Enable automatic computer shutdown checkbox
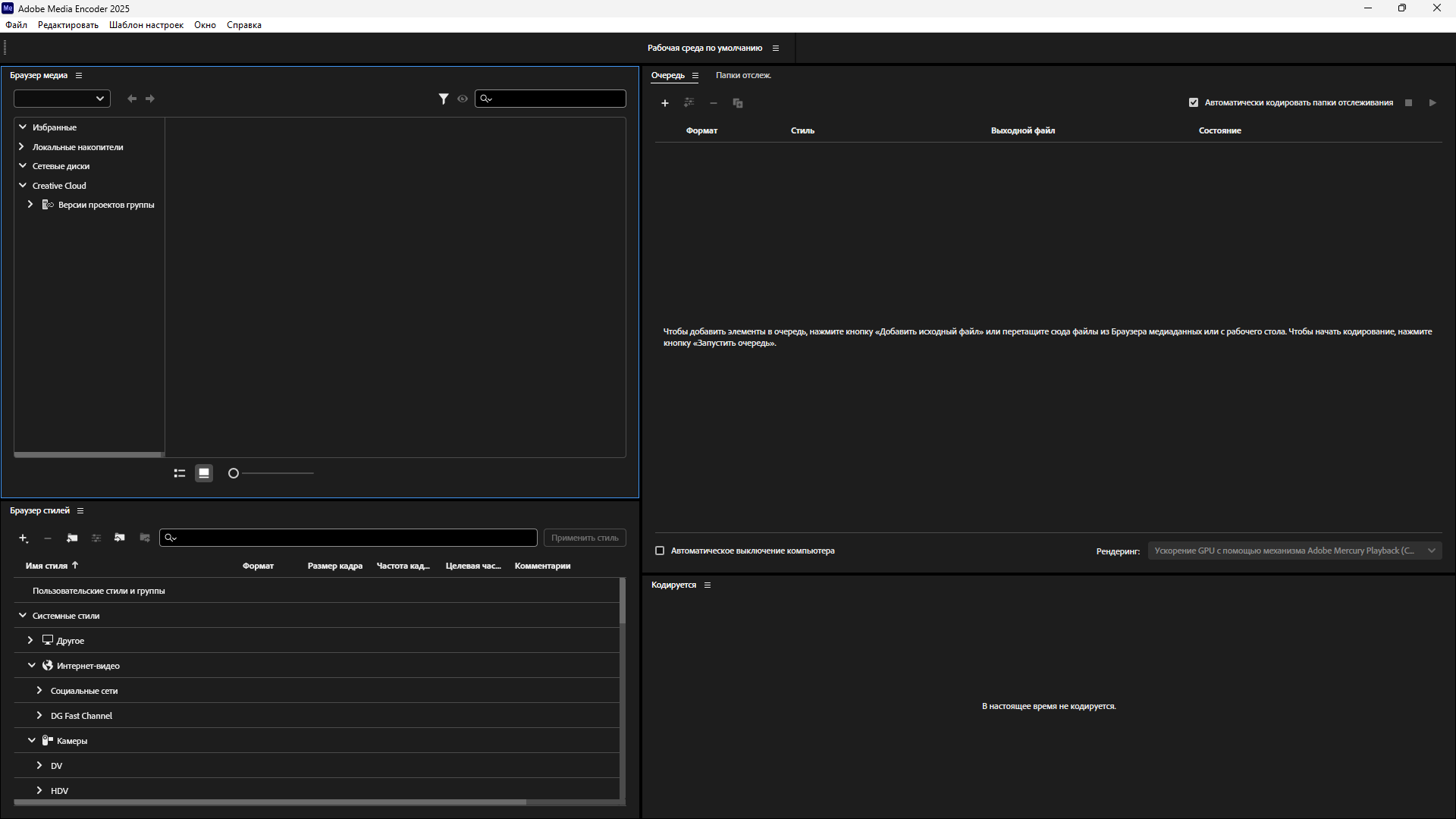Screen dimensions: 1456x819 (x=660, y=551)
